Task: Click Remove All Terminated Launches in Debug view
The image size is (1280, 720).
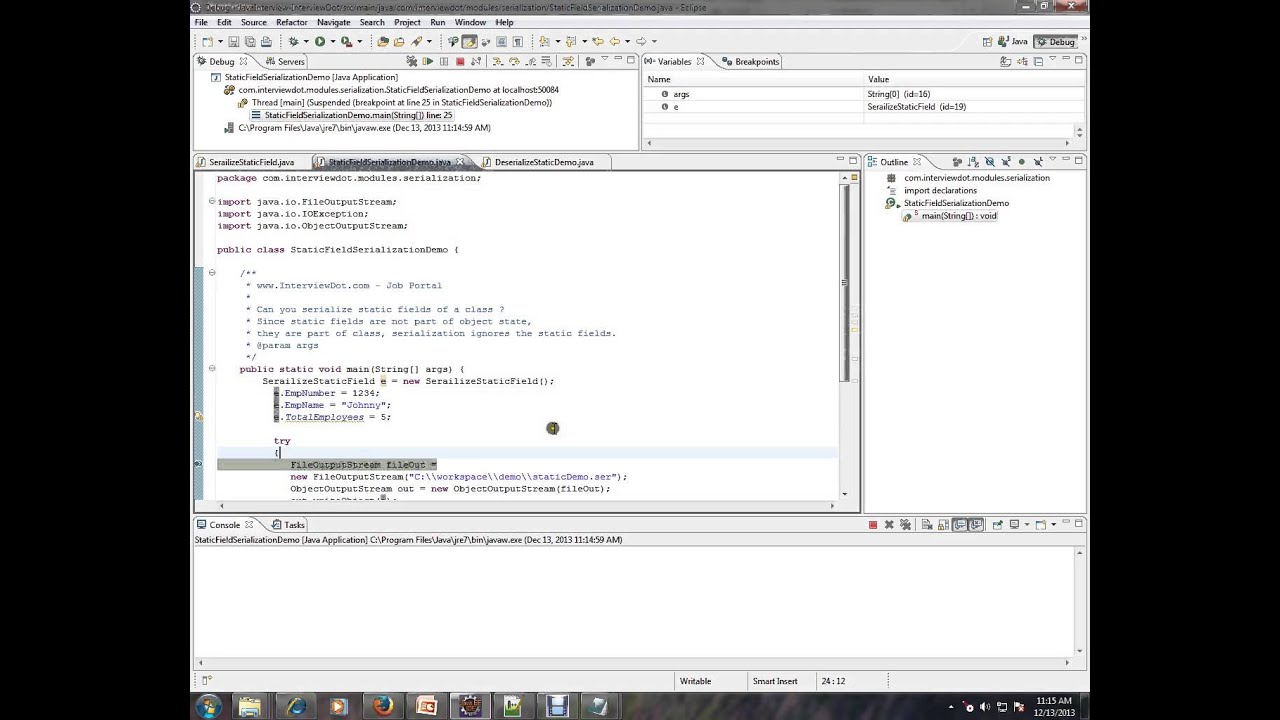Action: tap(411, 61)
